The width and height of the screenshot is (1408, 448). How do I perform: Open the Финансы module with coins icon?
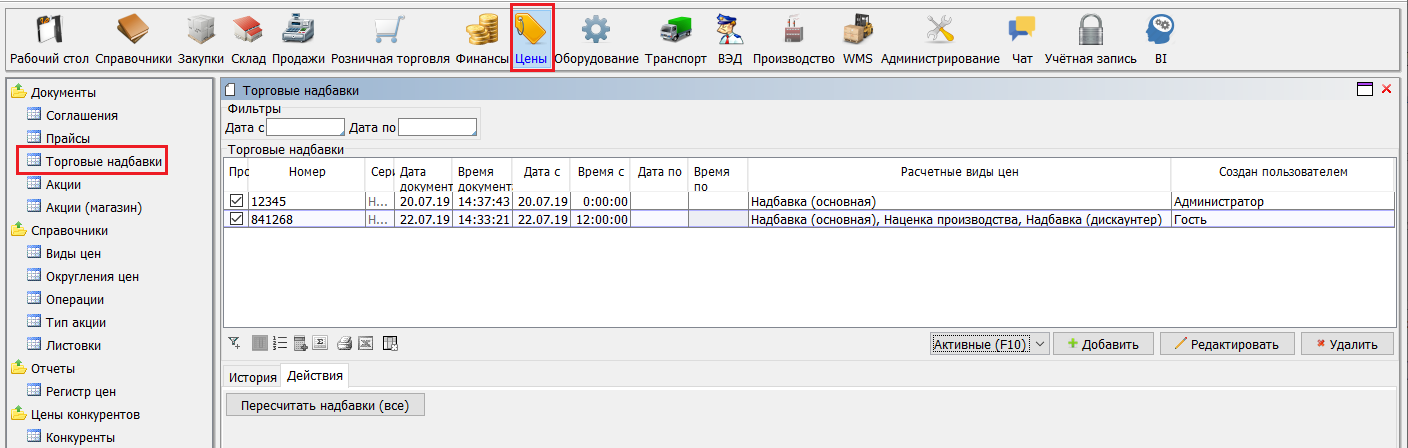(x=482, y=40)
